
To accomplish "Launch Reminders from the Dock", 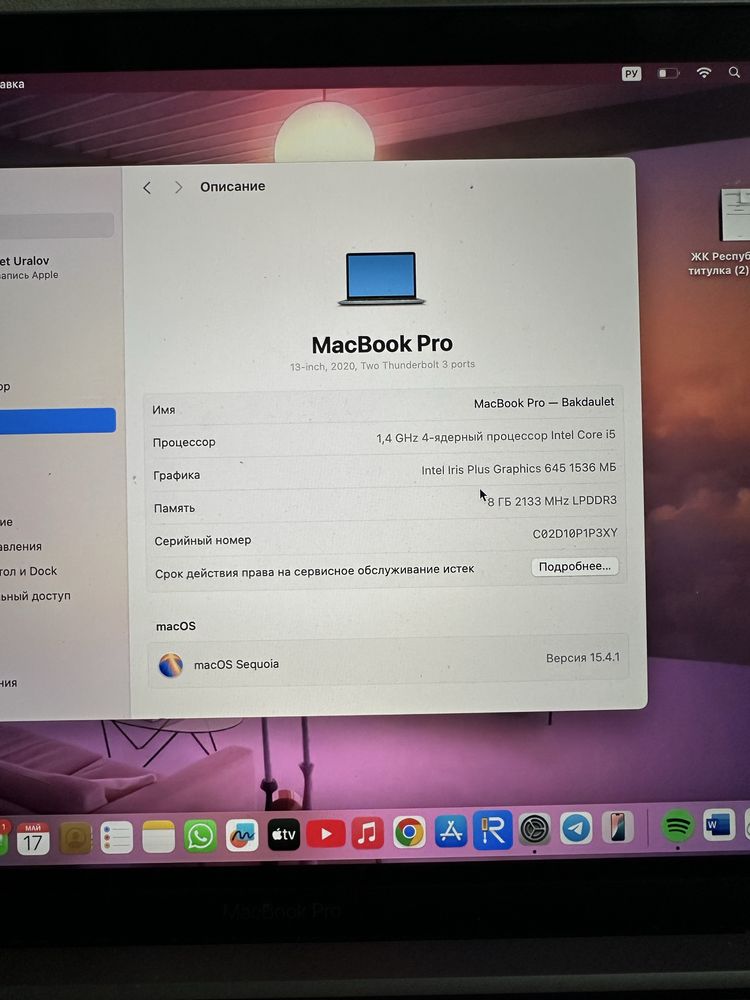I will click(x=117, y=837).
